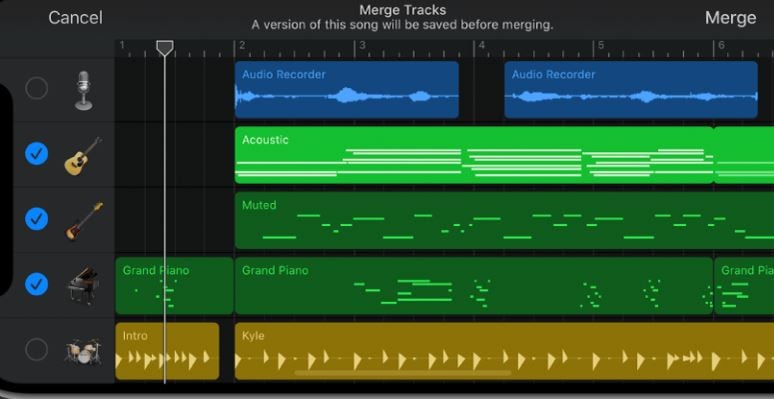
Task: Tap the Cancel button
Action: (x=76, y=18)
